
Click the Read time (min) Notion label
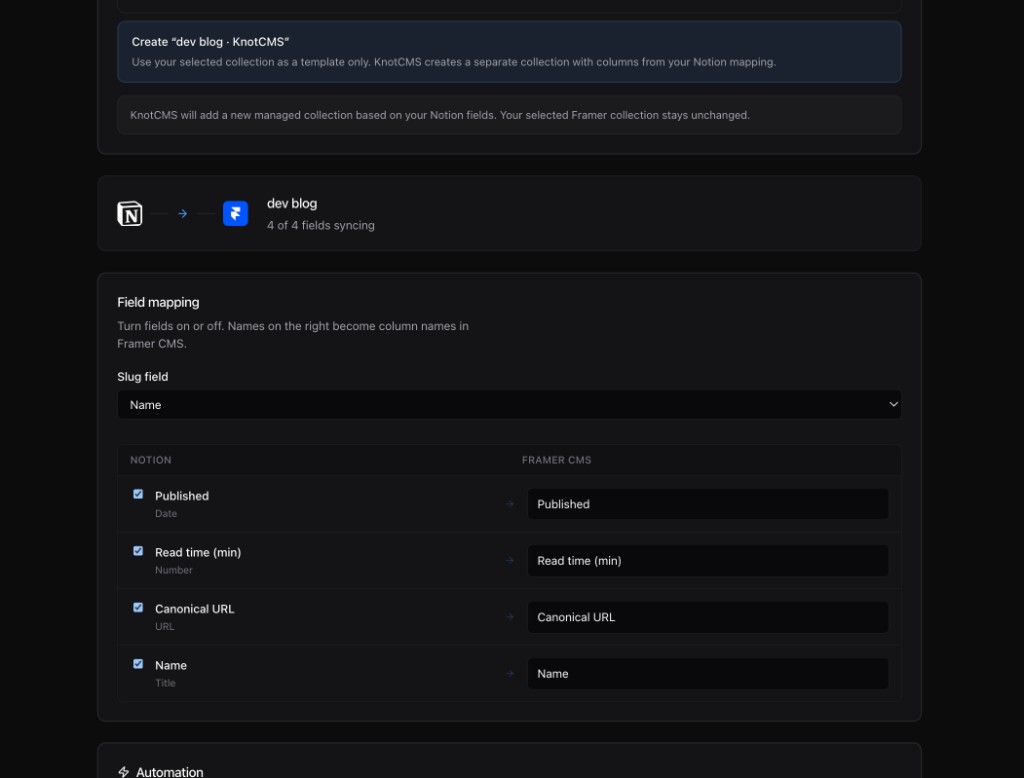point(198,553)
